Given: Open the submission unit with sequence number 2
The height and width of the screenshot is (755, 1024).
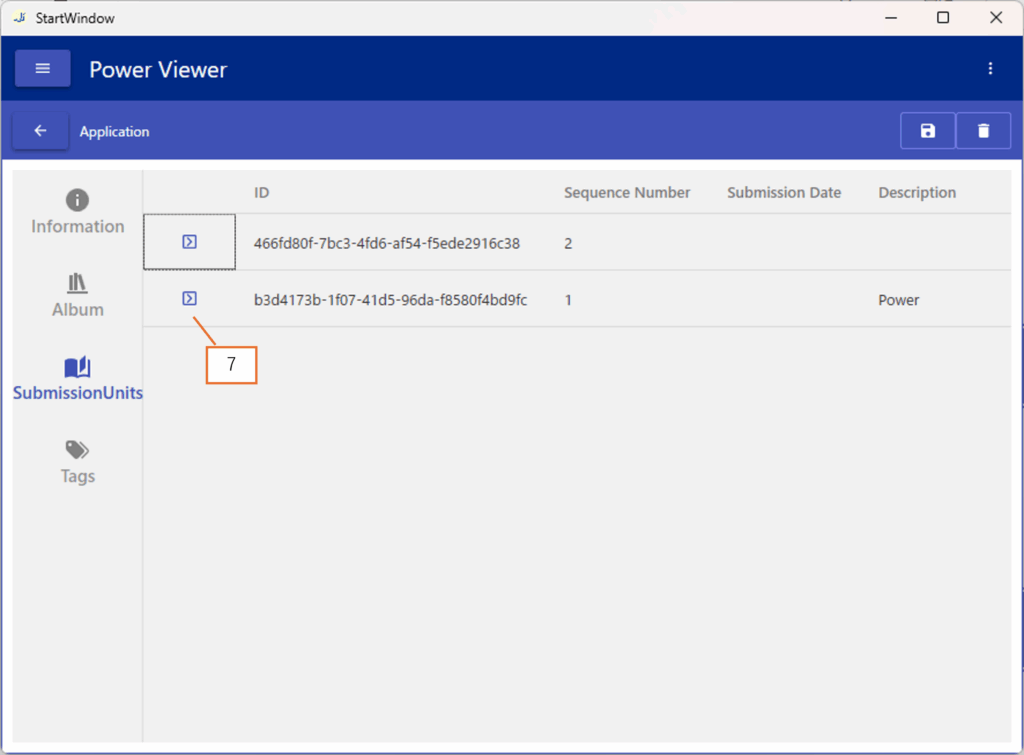Looking at the screenshot, I should pyautogui.click(x=189, y=242).
